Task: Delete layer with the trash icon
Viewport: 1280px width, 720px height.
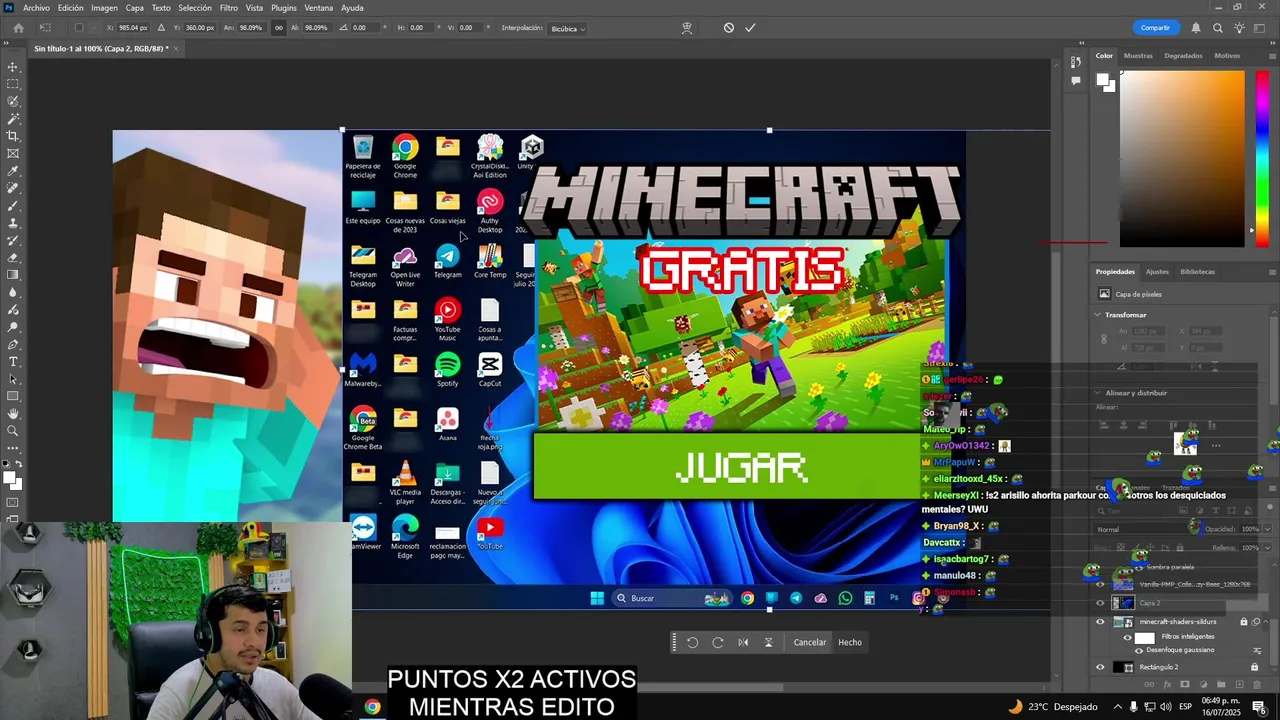Action: pyautogui.click(x=1255, y=685)
